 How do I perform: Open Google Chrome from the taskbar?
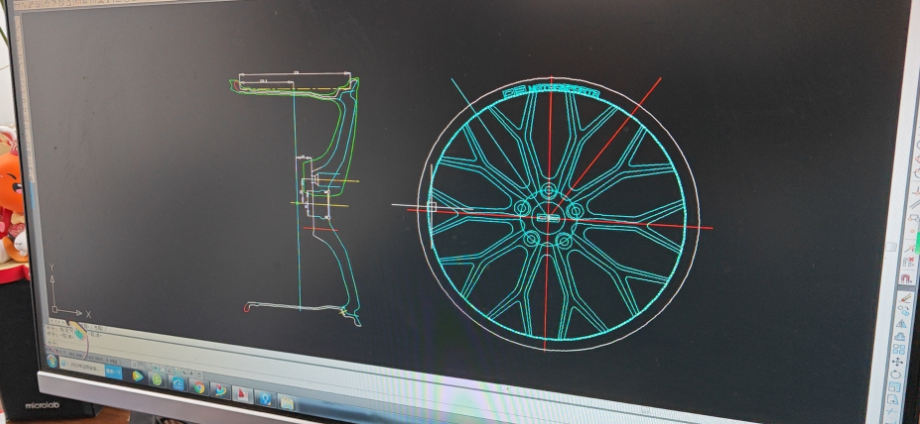point(199,386)
